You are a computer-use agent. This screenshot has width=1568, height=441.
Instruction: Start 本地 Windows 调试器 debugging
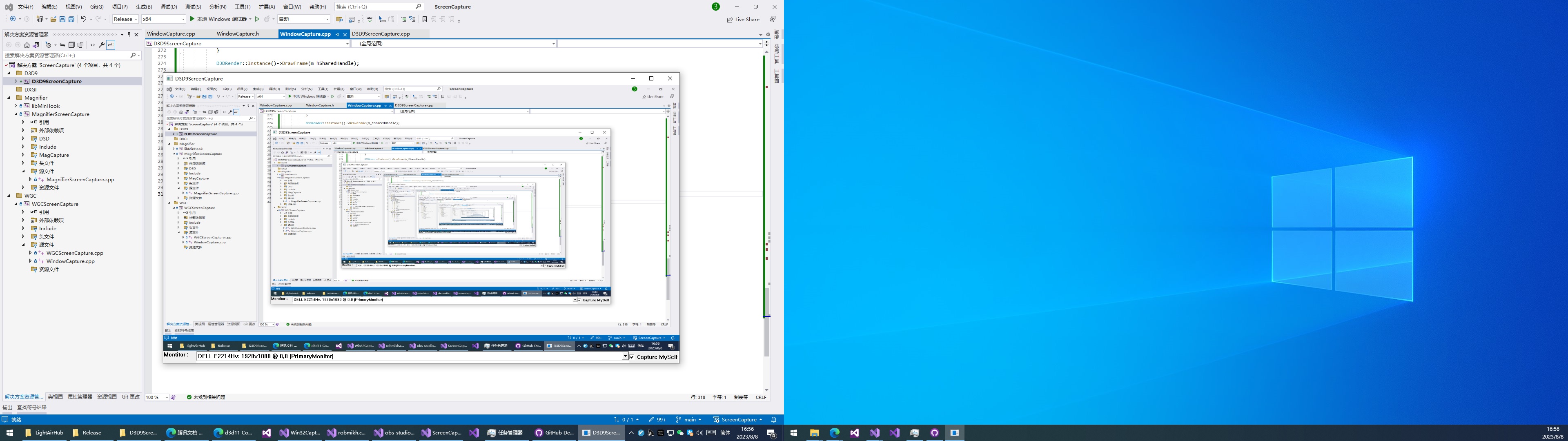point(220,19)
